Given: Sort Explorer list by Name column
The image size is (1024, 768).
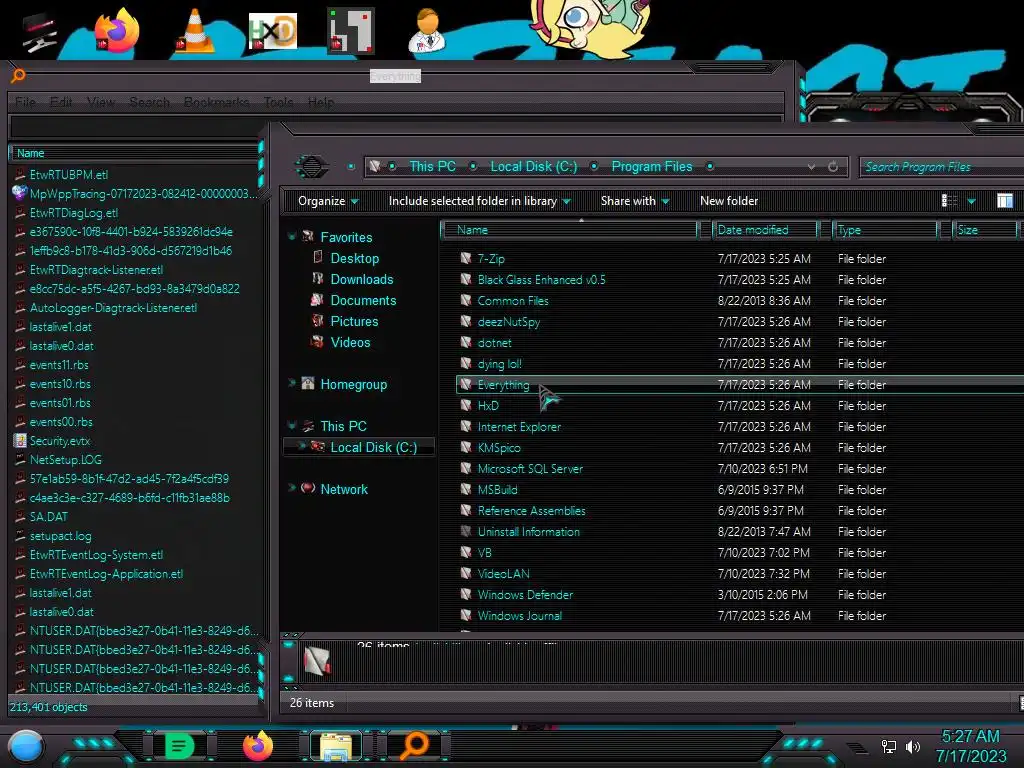Looking at the screenshot, I should click(569, 230).
